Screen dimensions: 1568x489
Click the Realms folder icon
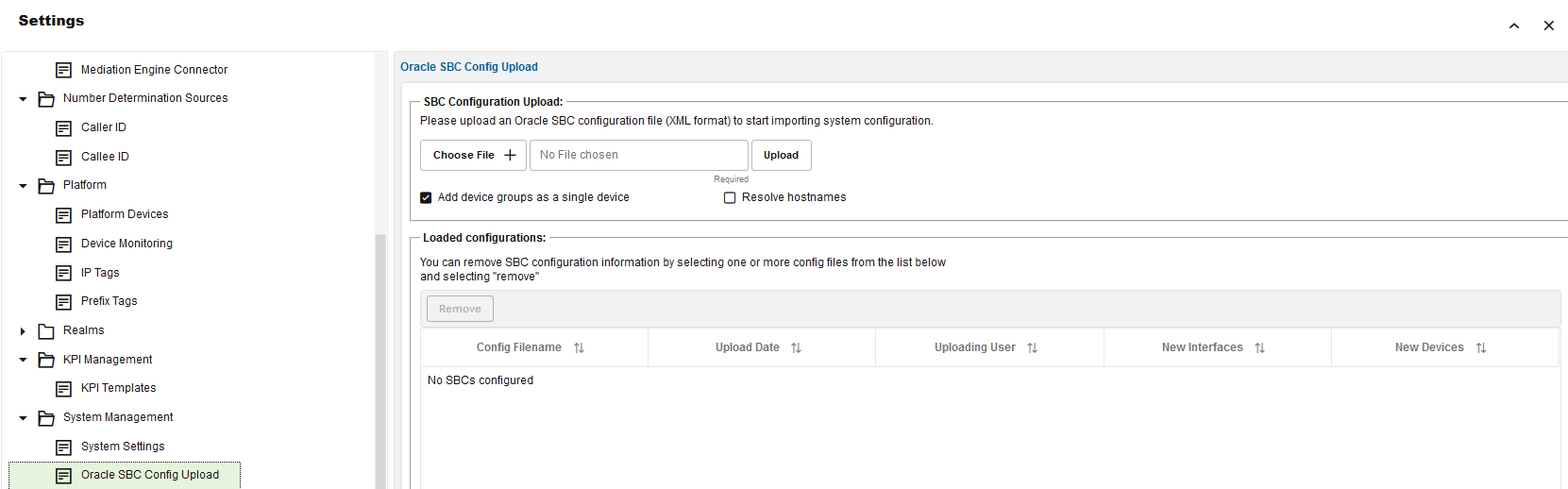[45, 331]
